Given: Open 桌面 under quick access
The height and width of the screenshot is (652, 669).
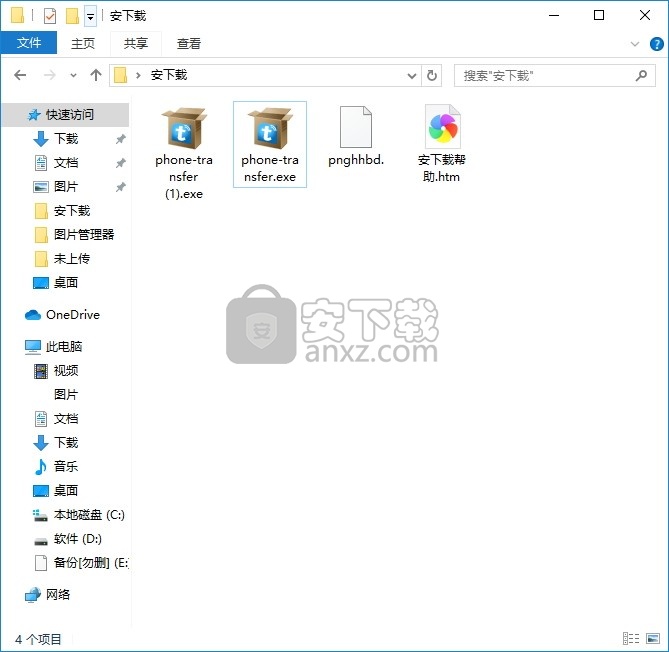Looking at the screenshot, I should 65,282.
